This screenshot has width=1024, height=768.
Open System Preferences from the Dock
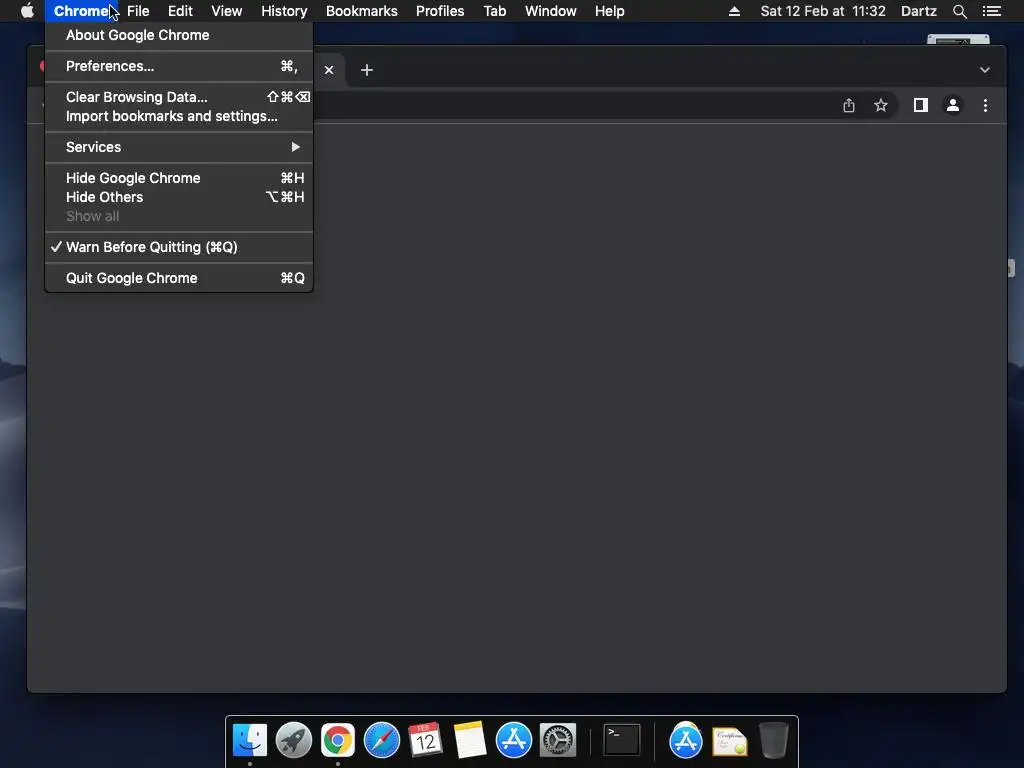558,741
